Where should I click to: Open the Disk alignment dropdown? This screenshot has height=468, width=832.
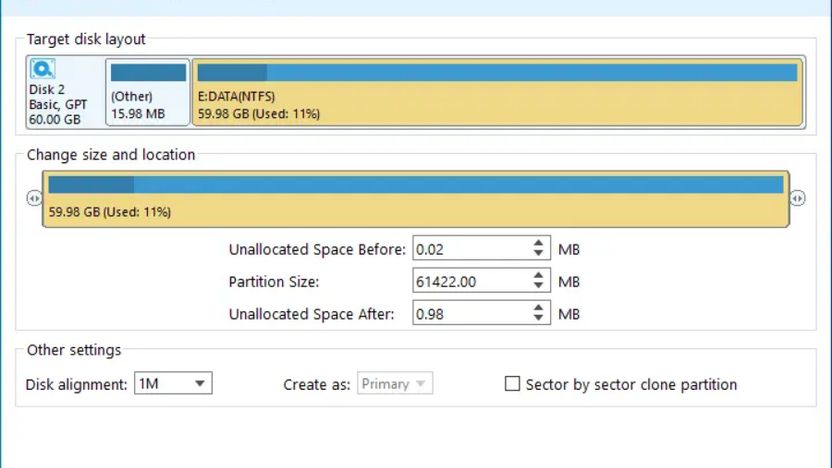[173, 383]
